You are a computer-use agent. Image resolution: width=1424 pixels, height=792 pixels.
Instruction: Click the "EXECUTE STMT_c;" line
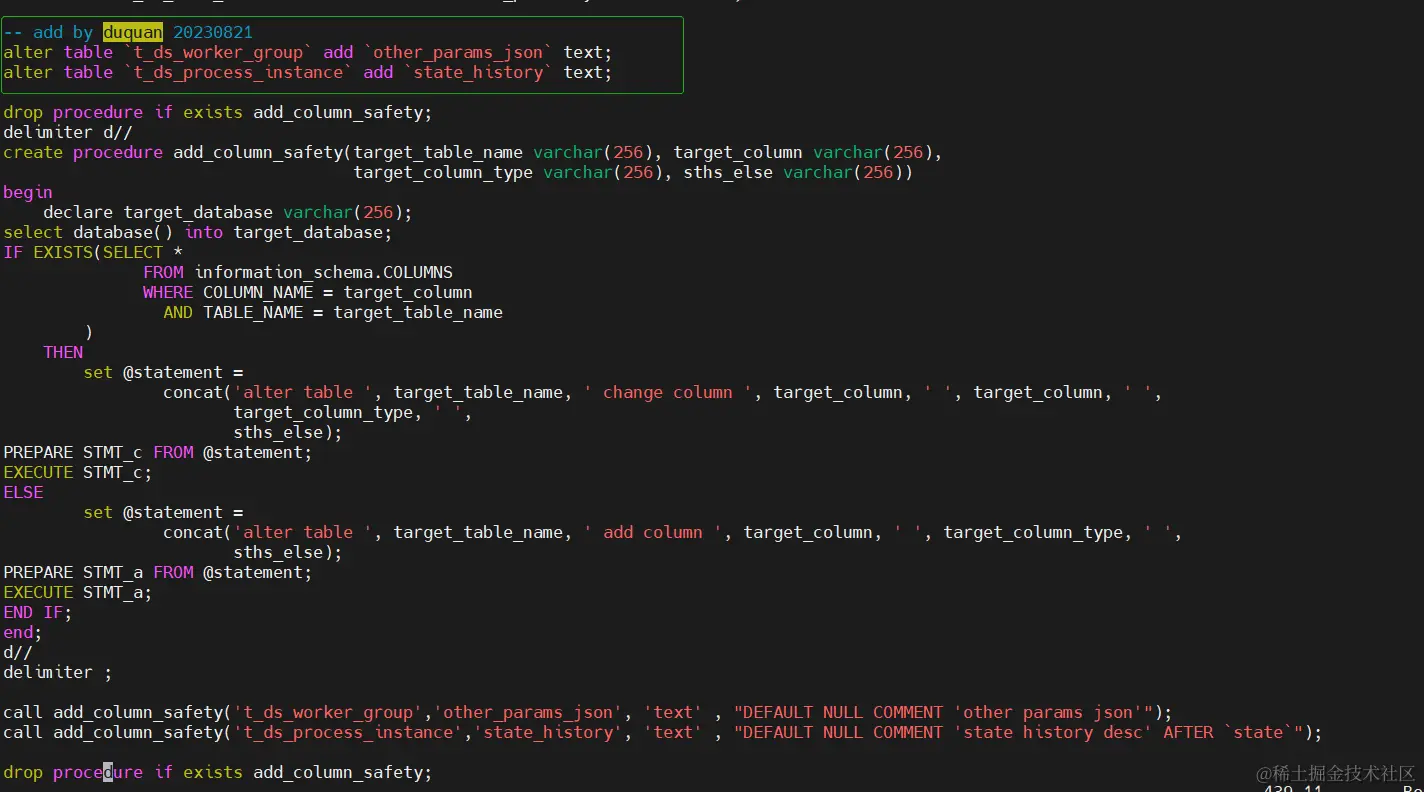(x=78, y=472)
